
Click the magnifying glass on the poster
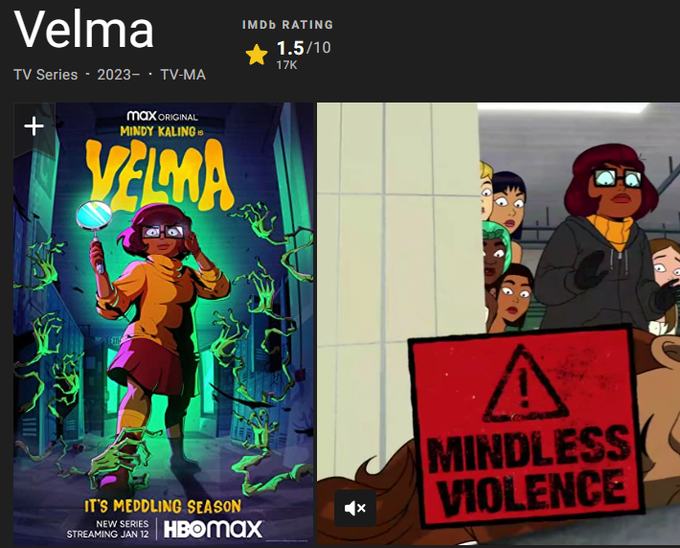(x=95, y=233)
